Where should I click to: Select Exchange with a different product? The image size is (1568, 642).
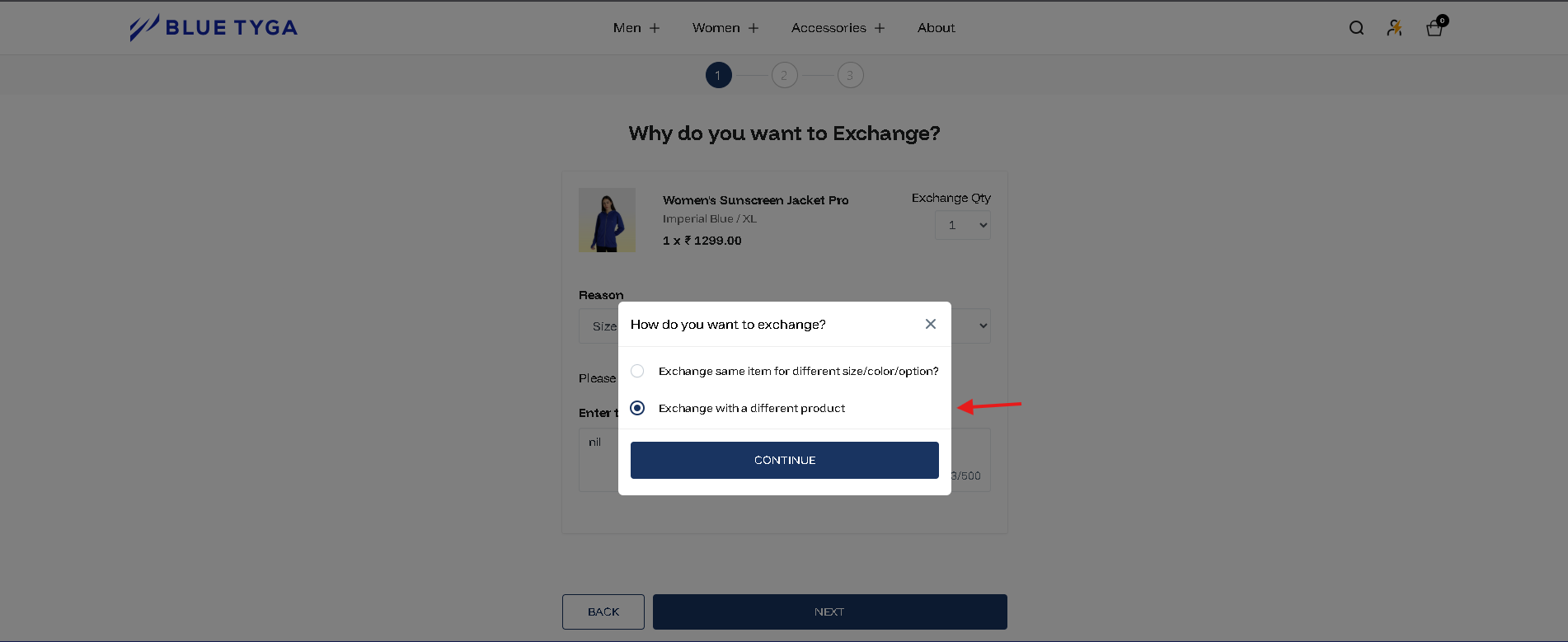637,408
